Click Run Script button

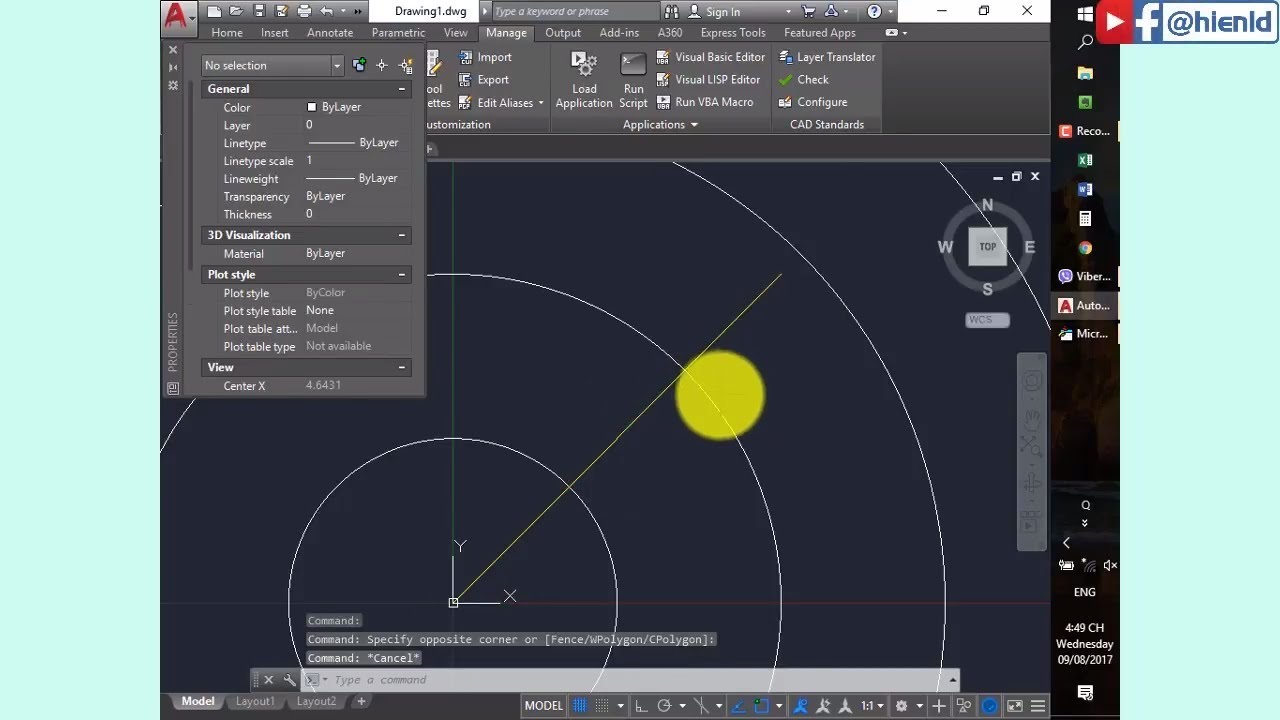click(x=633, y=80)
